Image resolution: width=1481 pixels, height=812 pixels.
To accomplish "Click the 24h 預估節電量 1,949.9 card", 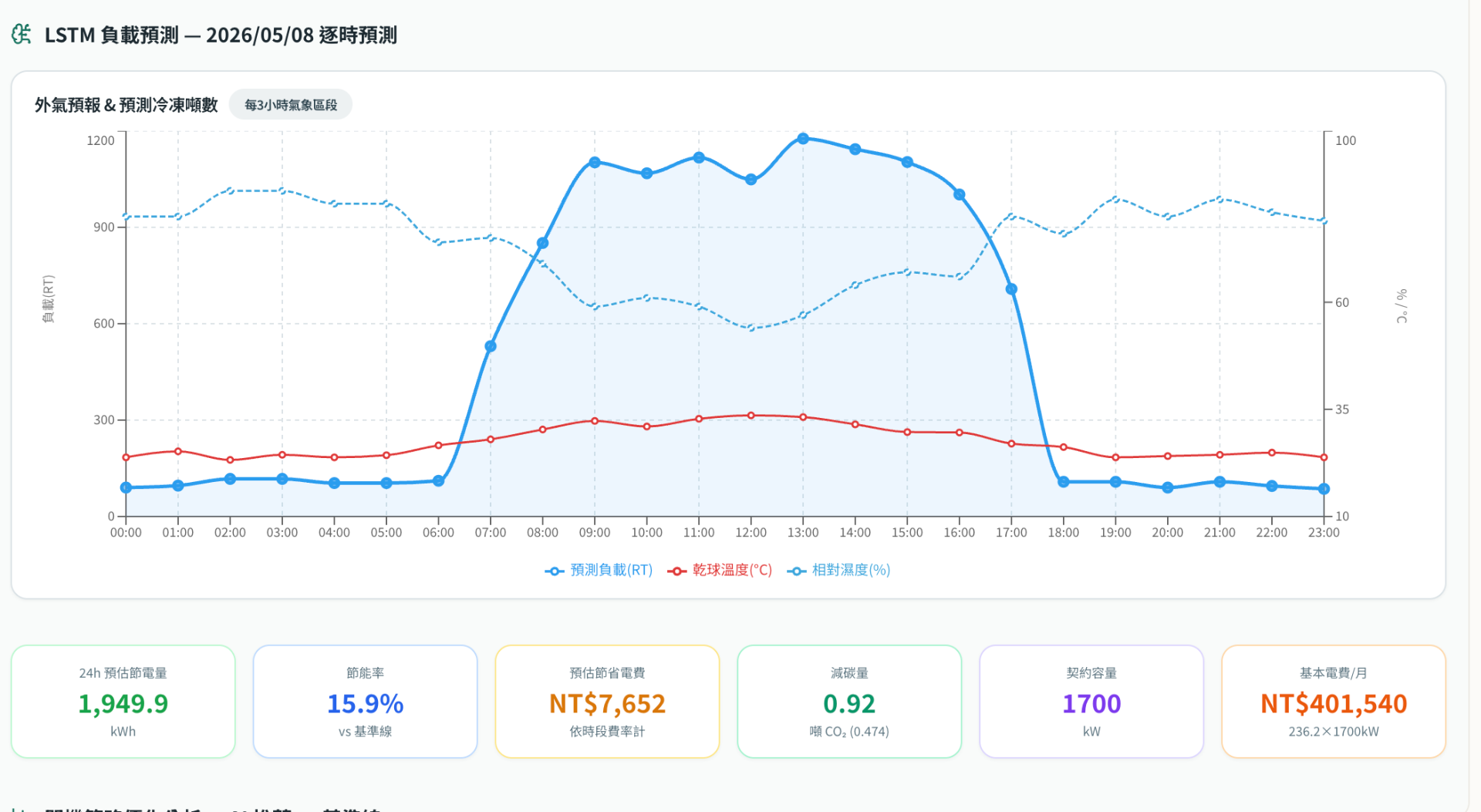I will coord(123,702).
